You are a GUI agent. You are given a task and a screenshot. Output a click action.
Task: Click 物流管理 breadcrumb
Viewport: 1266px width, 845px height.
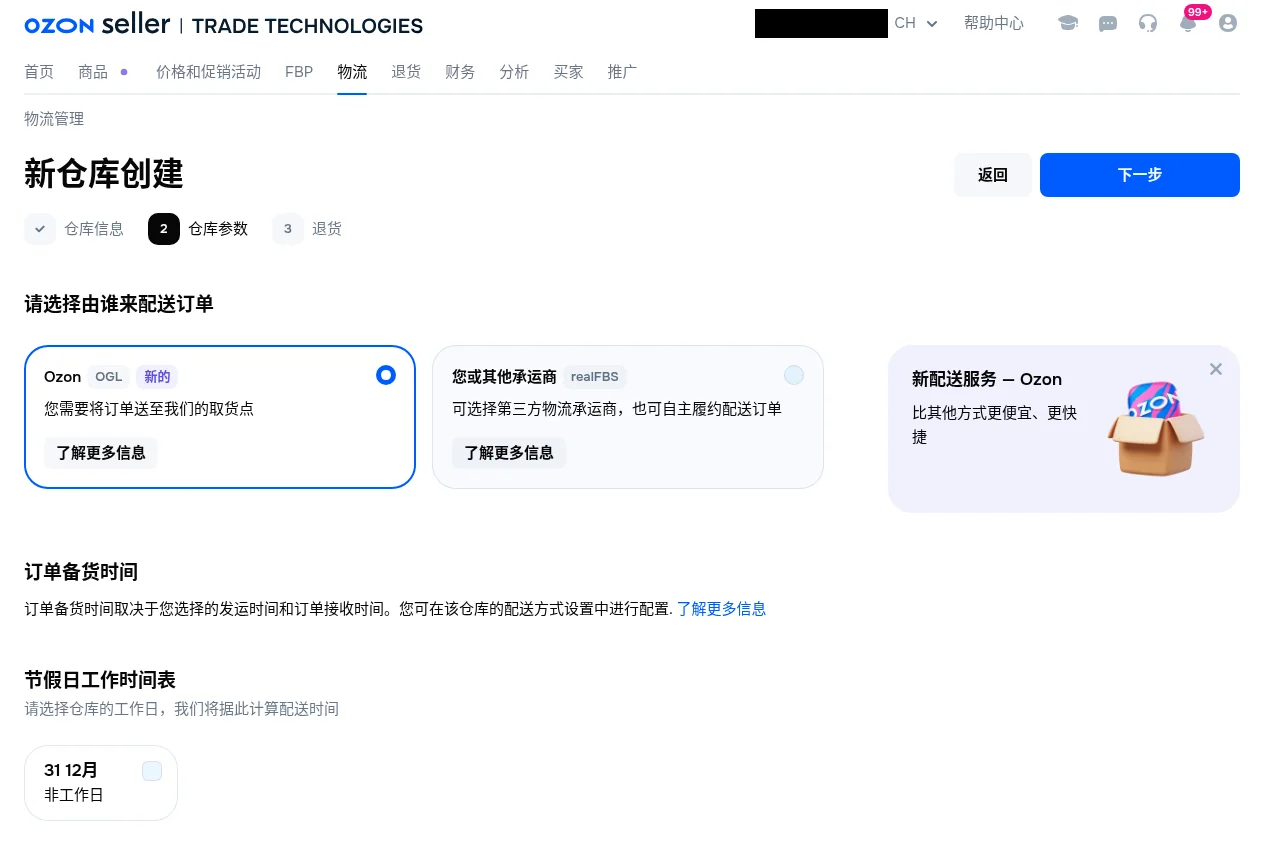54,119
